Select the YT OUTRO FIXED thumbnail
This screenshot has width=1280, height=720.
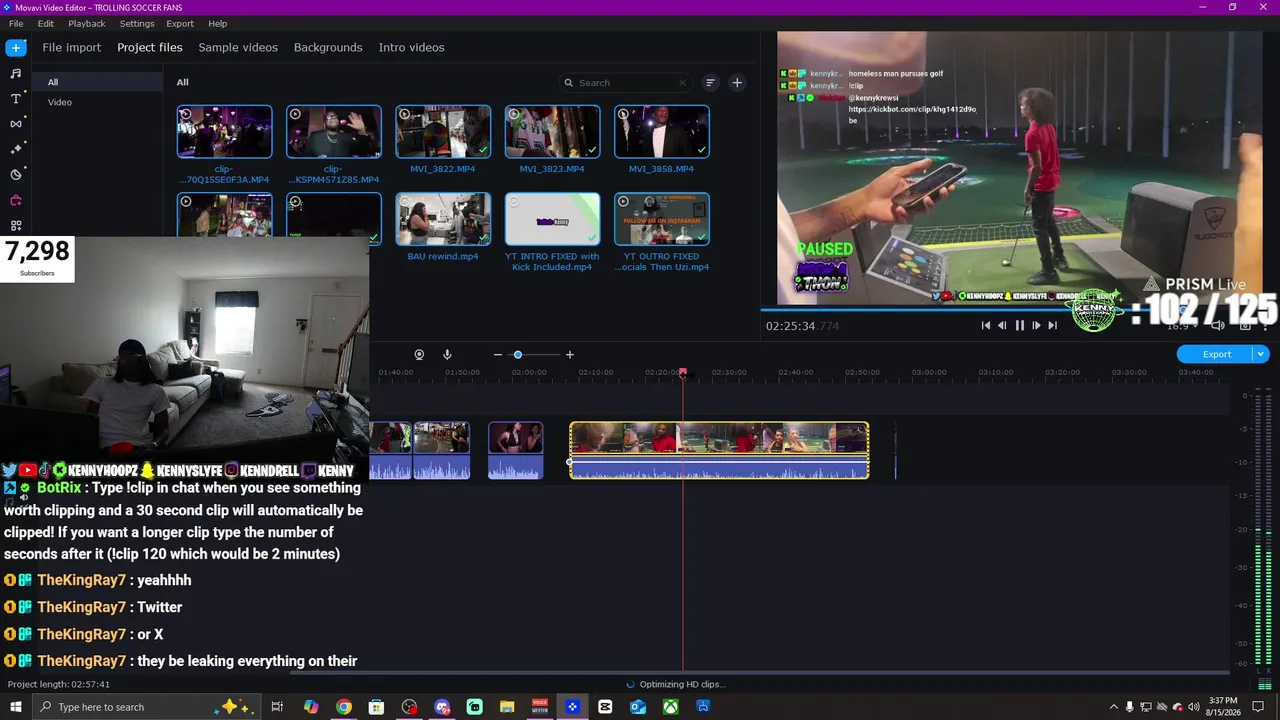tap(661, 219)
